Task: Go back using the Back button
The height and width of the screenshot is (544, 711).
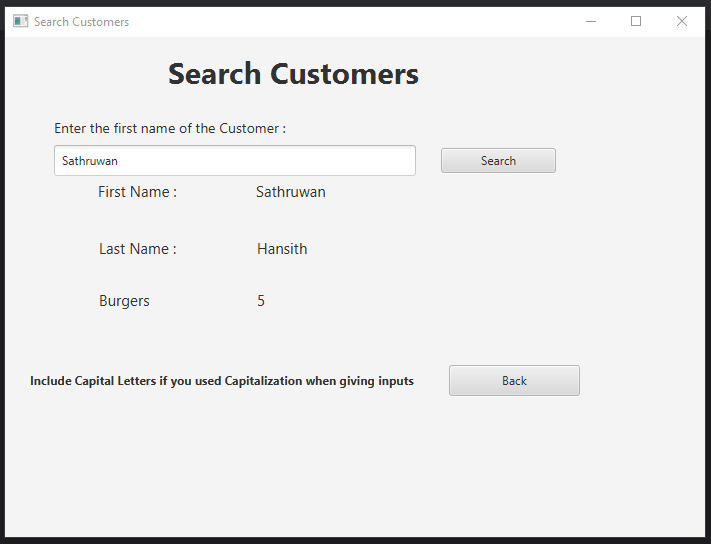Action: point(514,380)
